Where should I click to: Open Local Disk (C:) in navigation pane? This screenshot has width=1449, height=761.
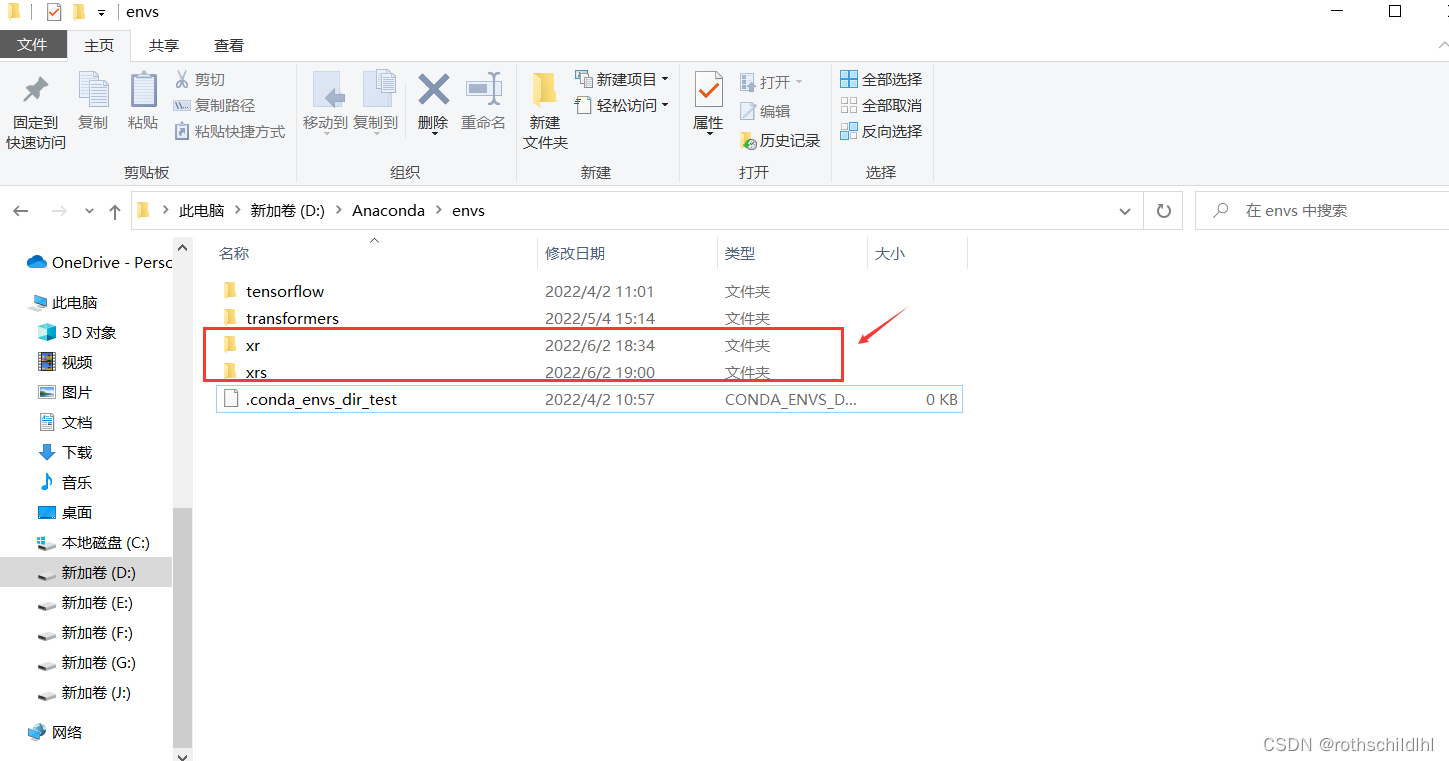[94, 542]
